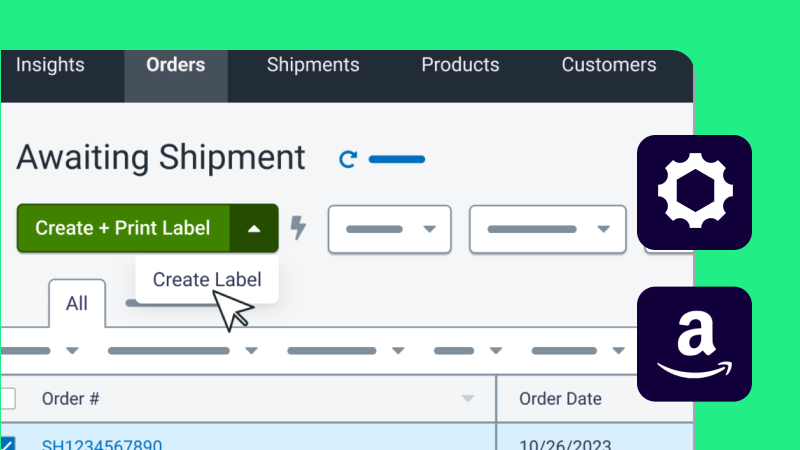Click the up arrow on green label button
The height and width of the screenshot is (450, 800).
(254, 229)
